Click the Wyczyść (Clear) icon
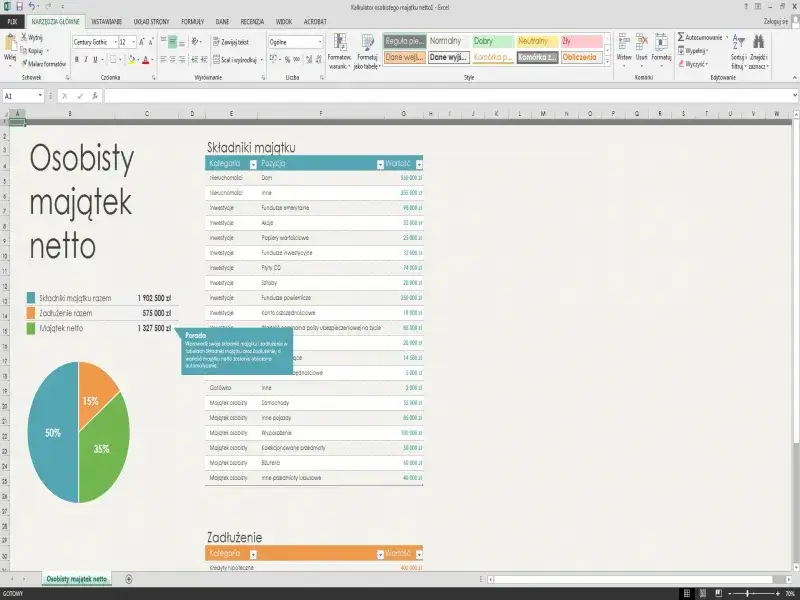800x600 pixels. tap(683, 62)
